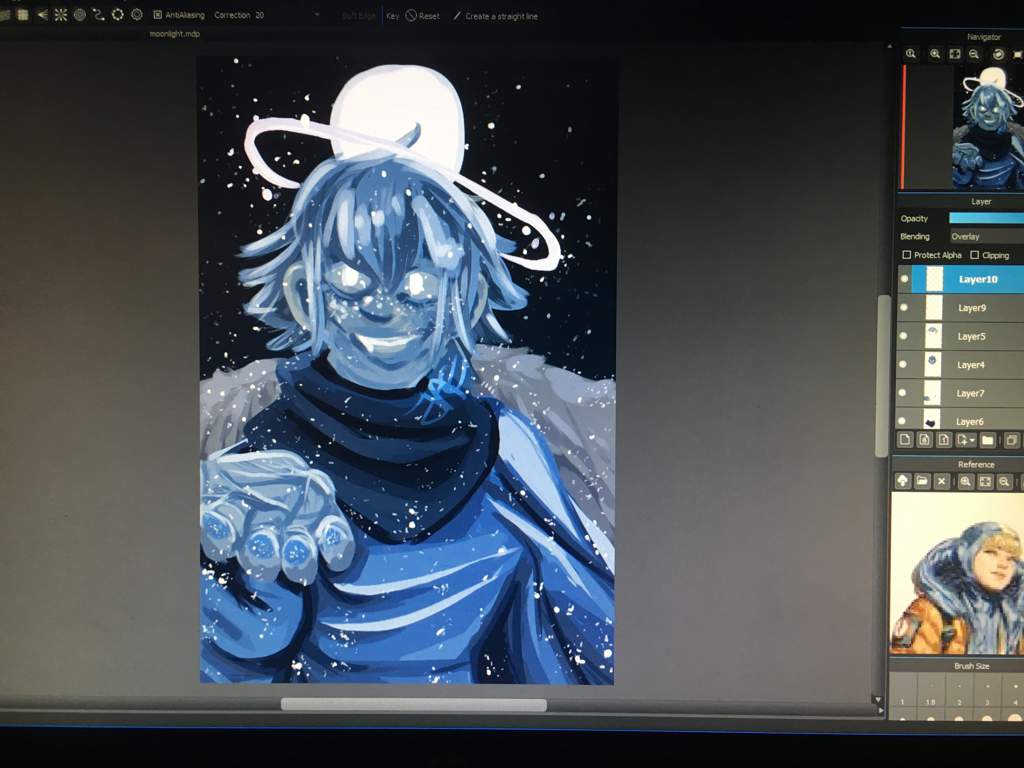The image size is (1024, 768).
Task: Open the Blending mode Overlay dropdown
Action: (986, 236)
